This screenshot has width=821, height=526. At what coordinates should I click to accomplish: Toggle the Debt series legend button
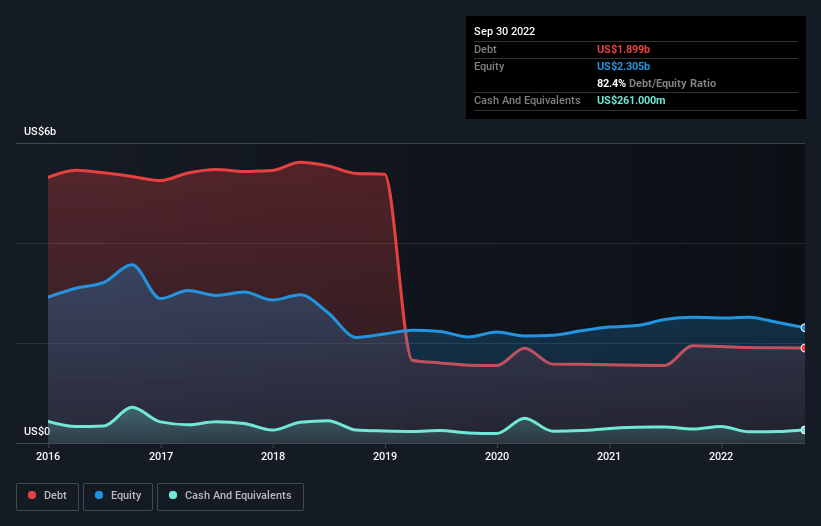(47, 496)
